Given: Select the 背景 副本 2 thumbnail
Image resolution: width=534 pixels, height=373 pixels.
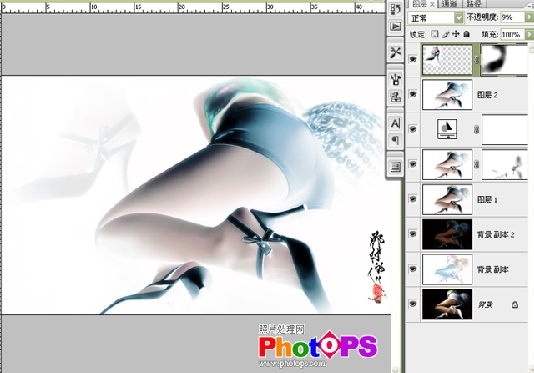Looking at the screenshot, I should tap(447, 234).
